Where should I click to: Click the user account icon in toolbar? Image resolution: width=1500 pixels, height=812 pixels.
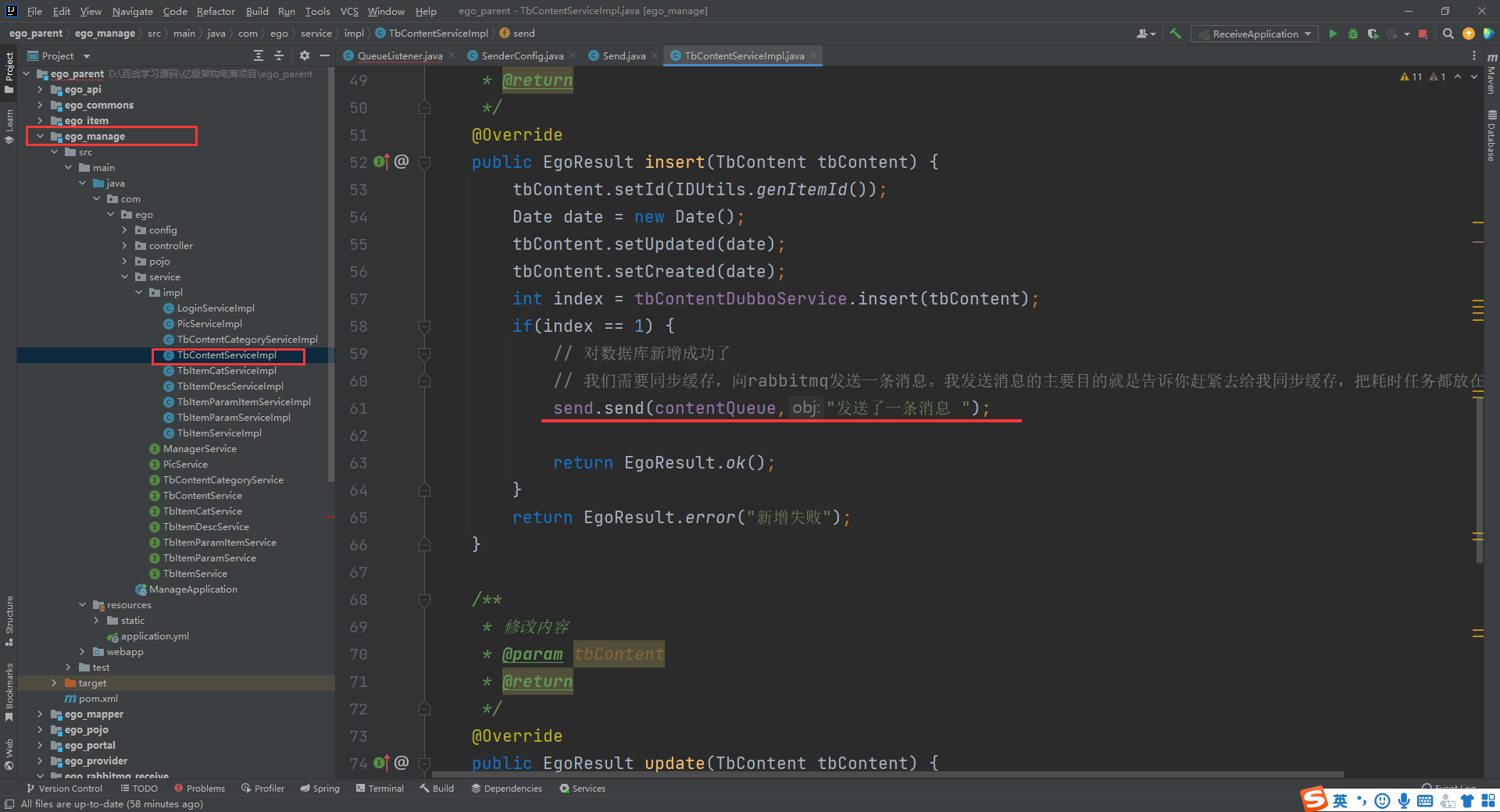pyautogui.click(x=1146, y=34)
